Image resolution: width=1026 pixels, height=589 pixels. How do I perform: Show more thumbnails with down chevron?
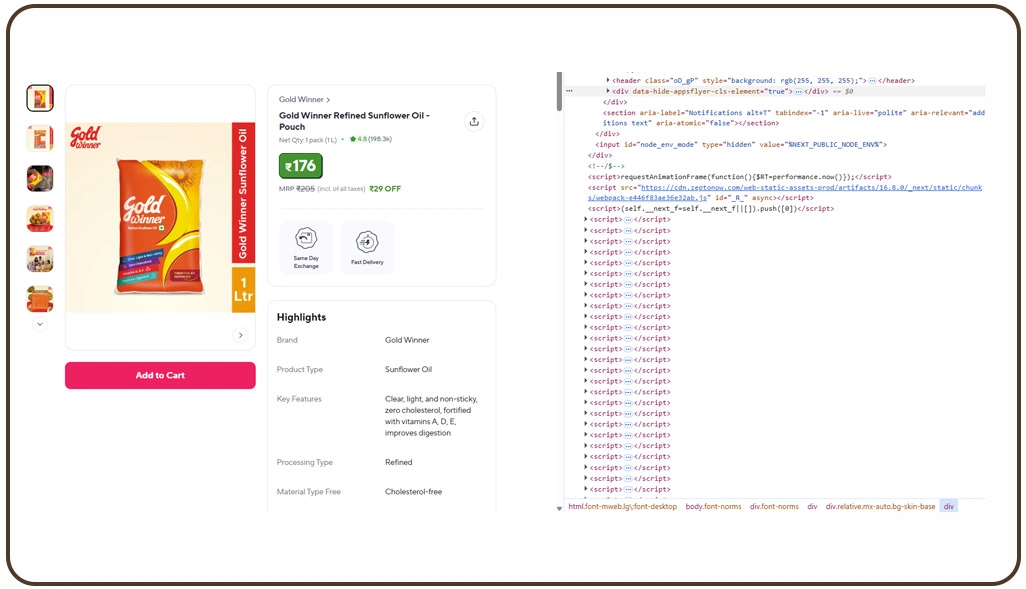tap(40, 324)
